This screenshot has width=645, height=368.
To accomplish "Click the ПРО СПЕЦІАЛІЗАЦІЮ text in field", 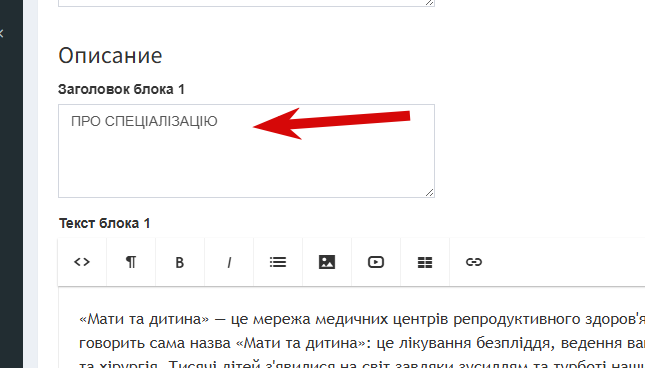I will [144, 121].
